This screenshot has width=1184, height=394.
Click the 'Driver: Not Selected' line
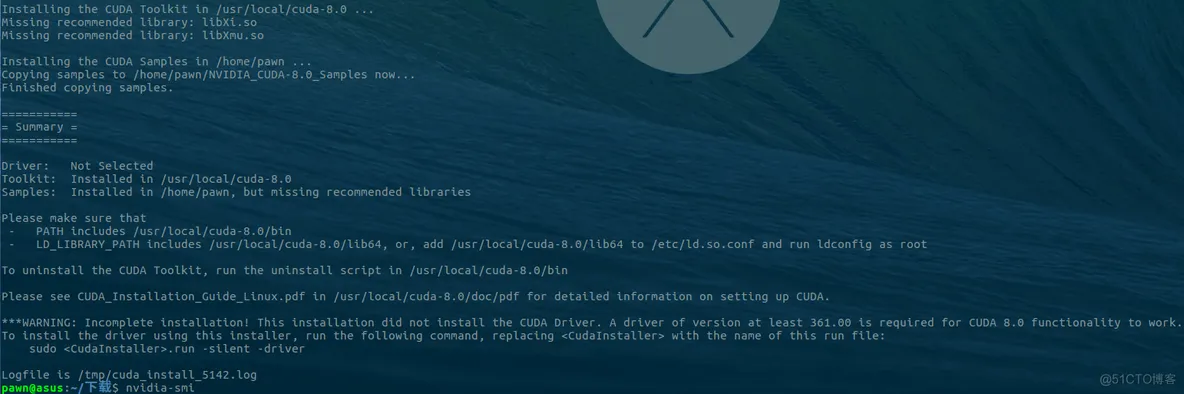77,165
